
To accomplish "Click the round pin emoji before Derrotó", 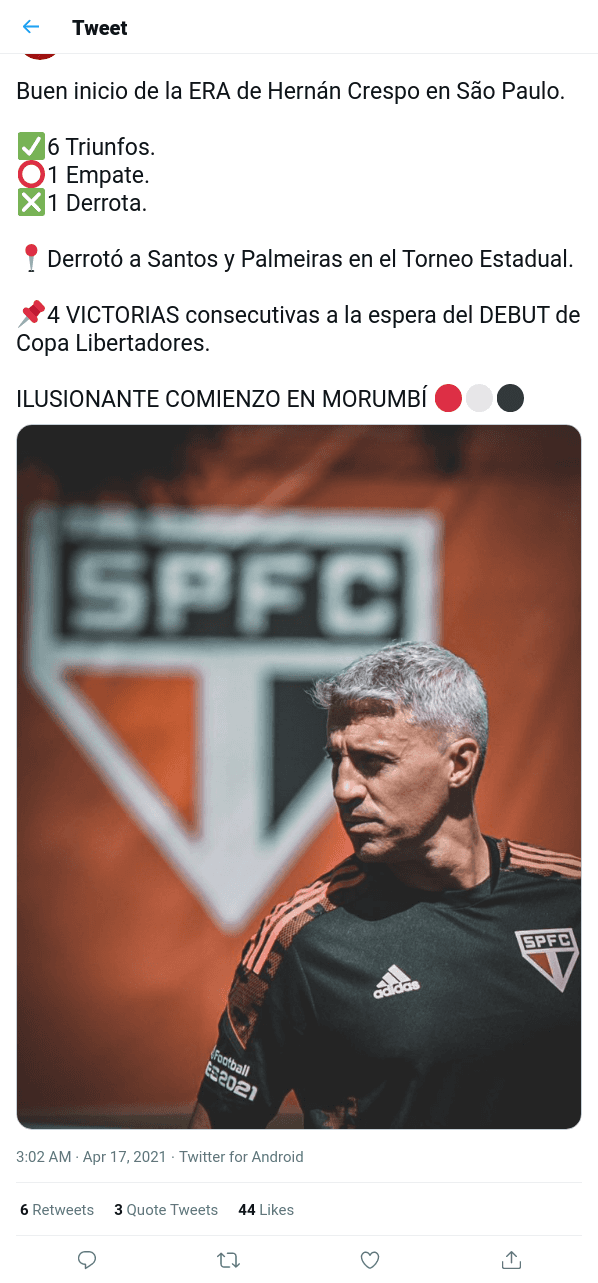I will [x=31, y=259].
